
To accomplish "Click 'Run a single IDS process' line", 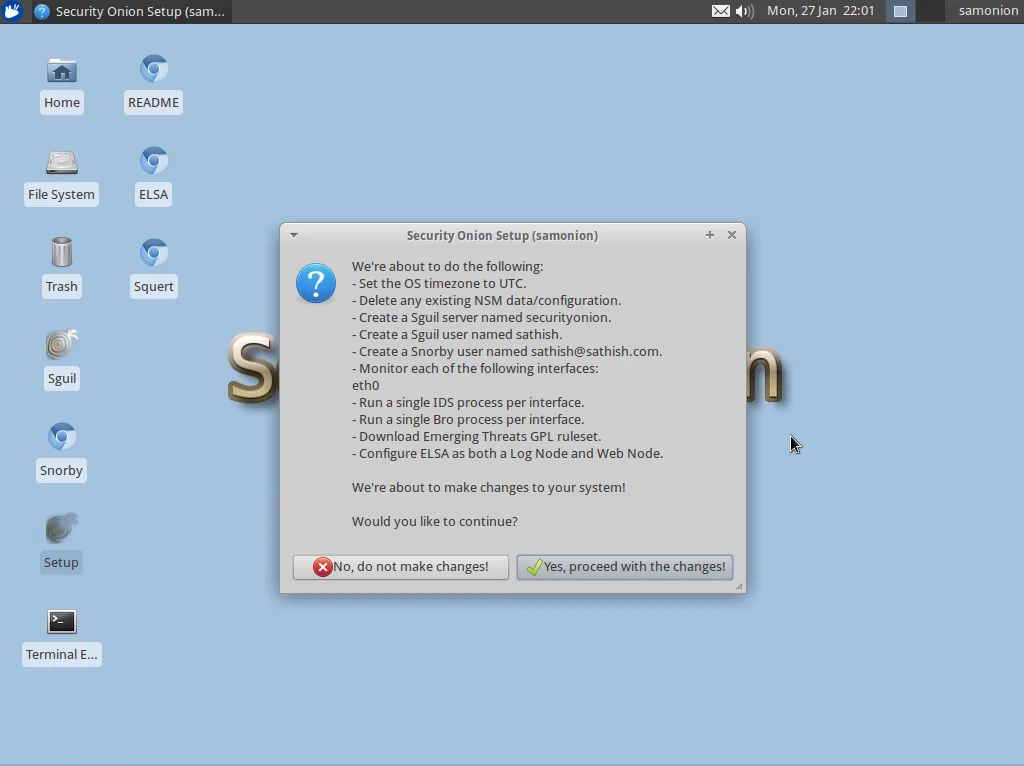I will [468, 402].
